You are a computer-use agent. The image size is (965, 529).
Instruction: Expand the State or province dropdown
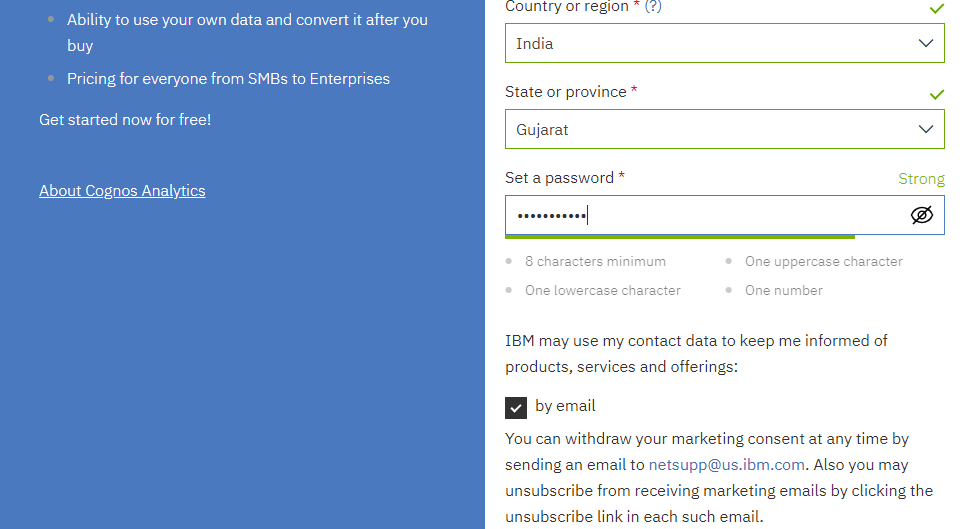pos(724,129)
